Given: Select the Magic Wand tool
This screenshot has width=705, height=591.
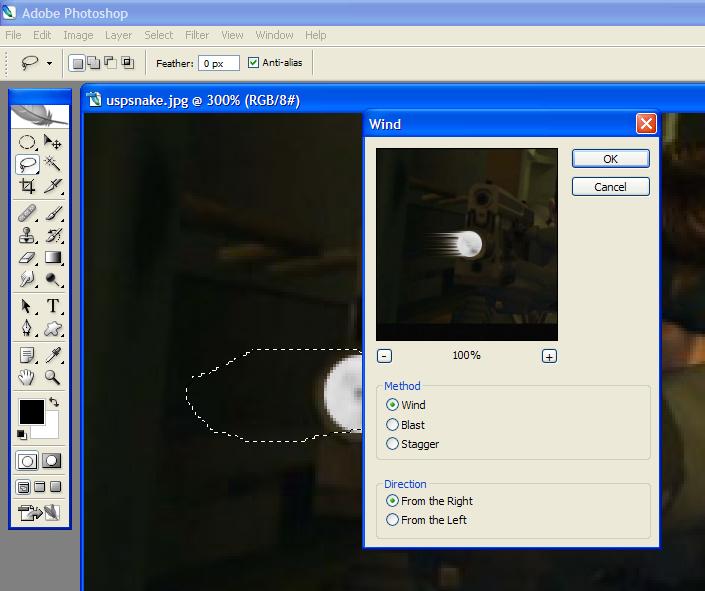Looking at the screenshot, I should (53, 165).
